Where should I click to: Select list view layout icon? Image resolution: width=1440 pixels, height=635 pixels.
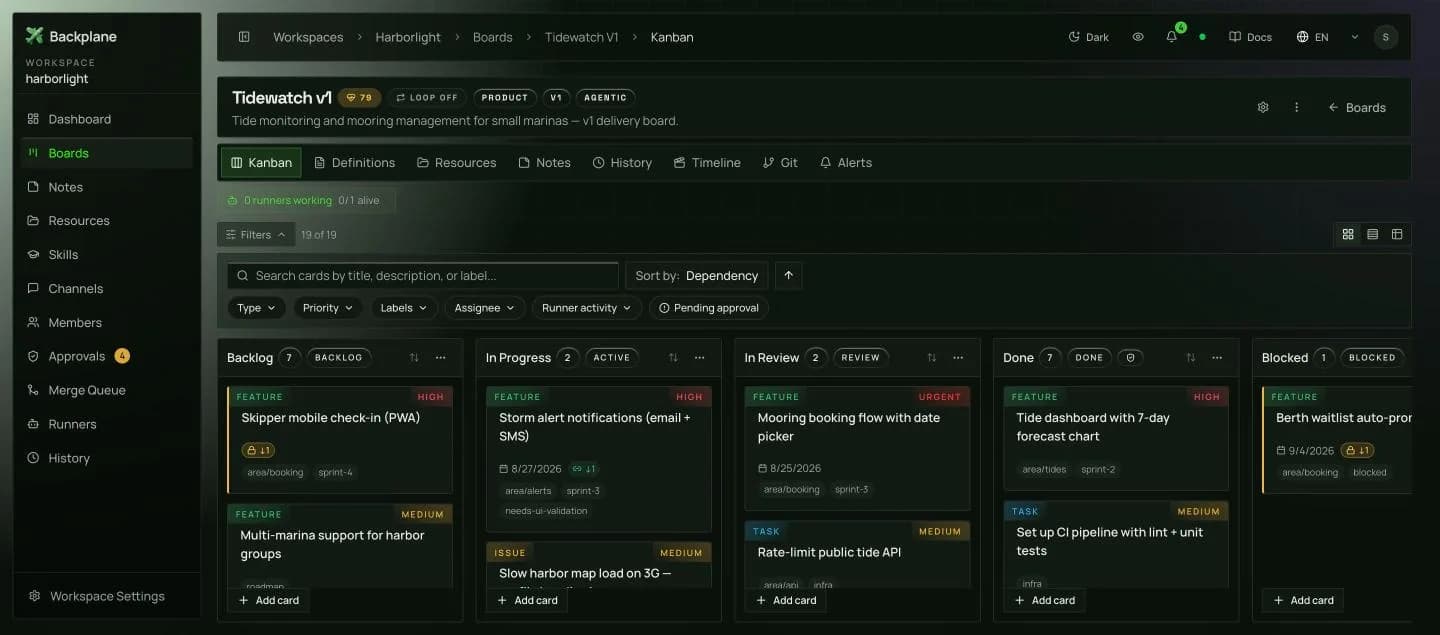[1373, 234]
